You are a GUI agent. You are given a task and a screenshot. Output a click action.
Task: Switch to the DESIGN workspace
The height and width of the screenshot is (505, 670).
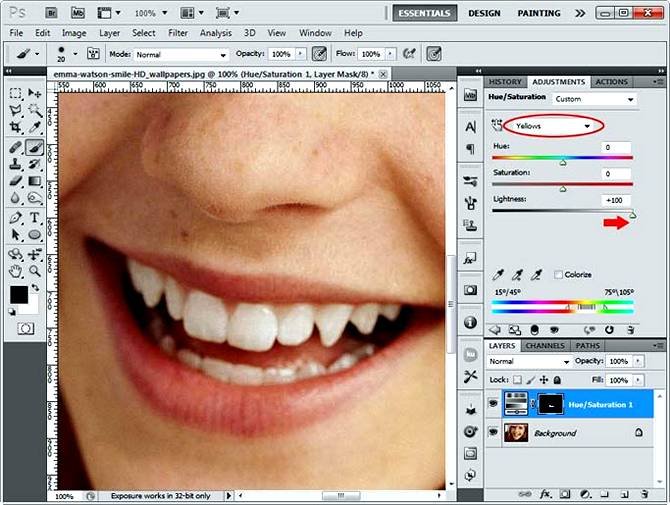point(484,14)
